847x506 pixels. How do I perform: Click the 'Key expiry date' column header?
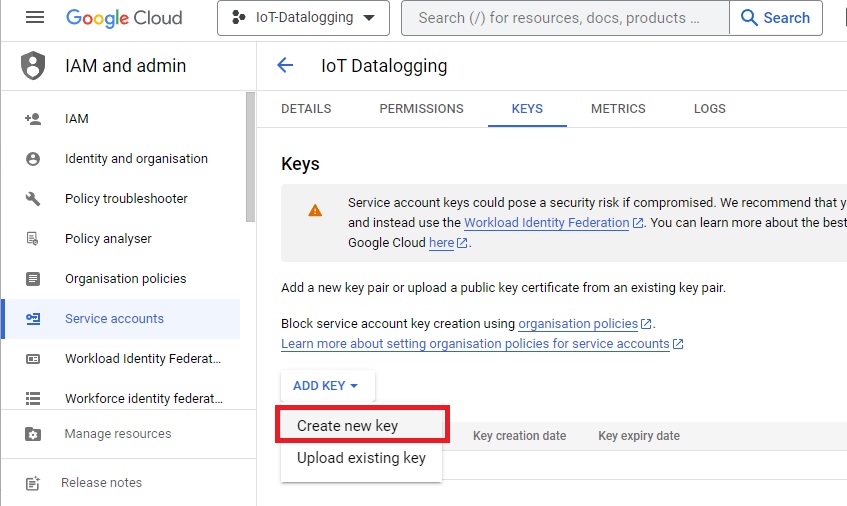(639, 436)
